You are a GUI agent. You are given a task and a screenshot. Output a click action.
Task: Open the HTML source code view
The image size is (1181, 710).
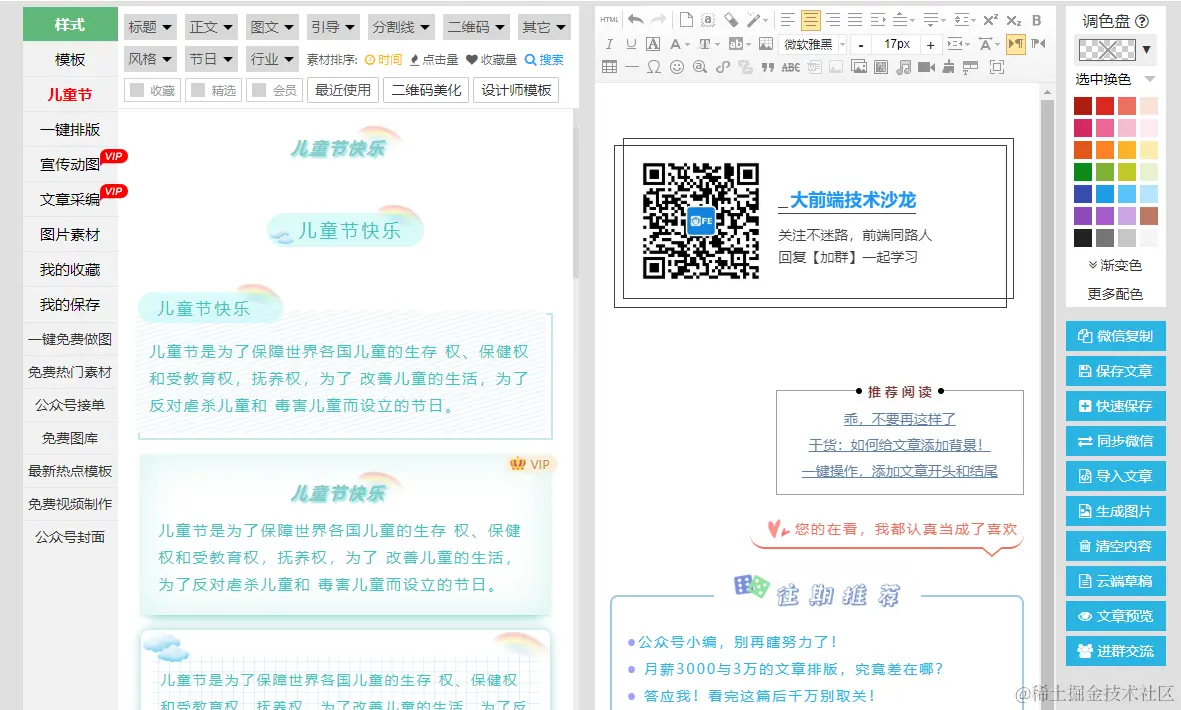(x=607, y=17)
